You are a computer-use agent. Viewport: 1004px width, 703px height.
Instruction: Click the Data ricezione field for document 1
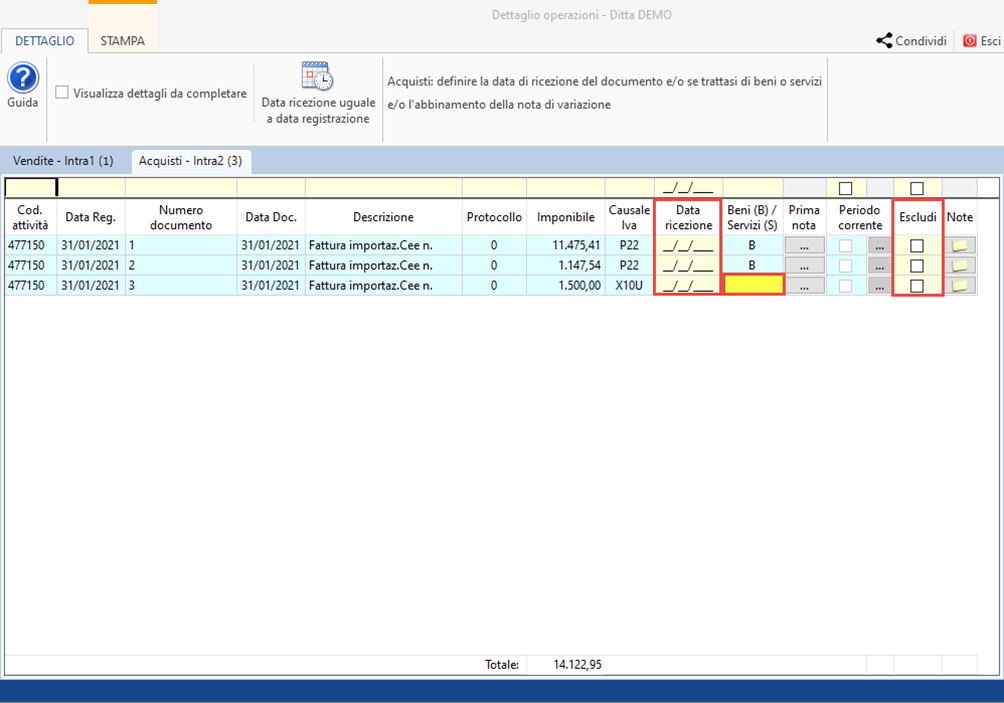click(687, 245)
